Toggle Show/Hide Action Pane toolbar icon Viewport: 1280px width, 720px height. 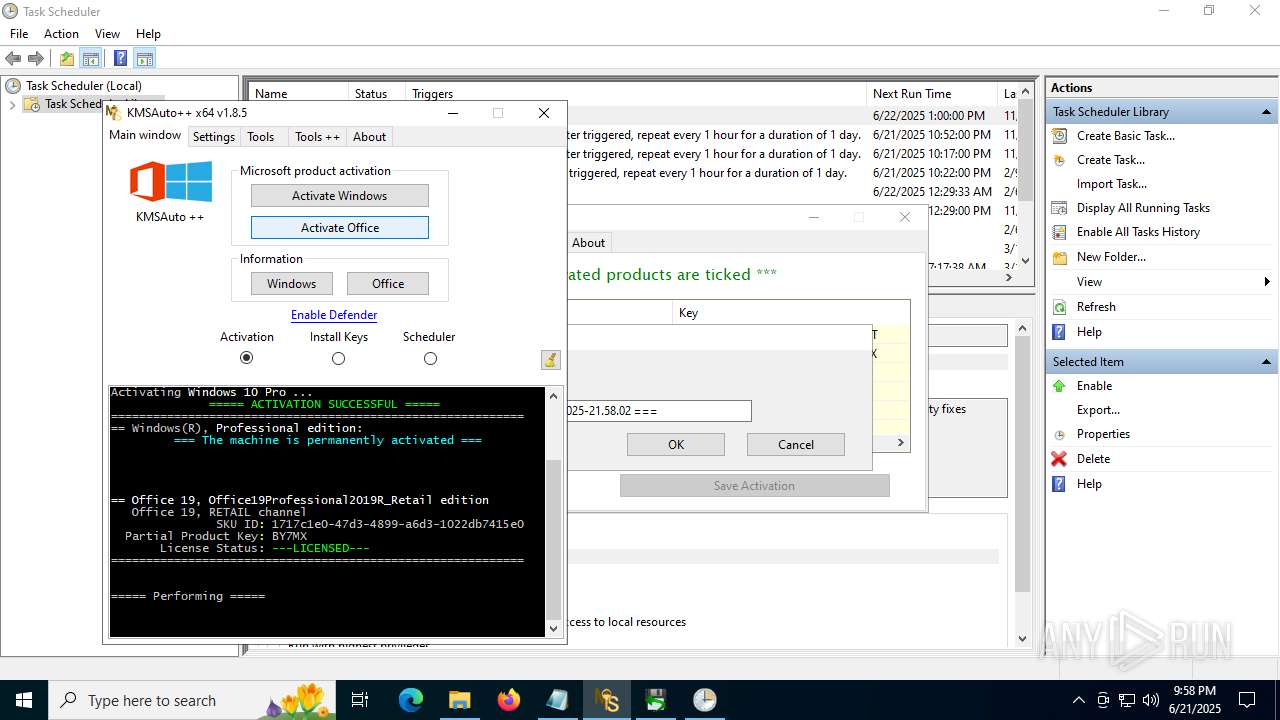pyautogui.click(x=145, y=59)
